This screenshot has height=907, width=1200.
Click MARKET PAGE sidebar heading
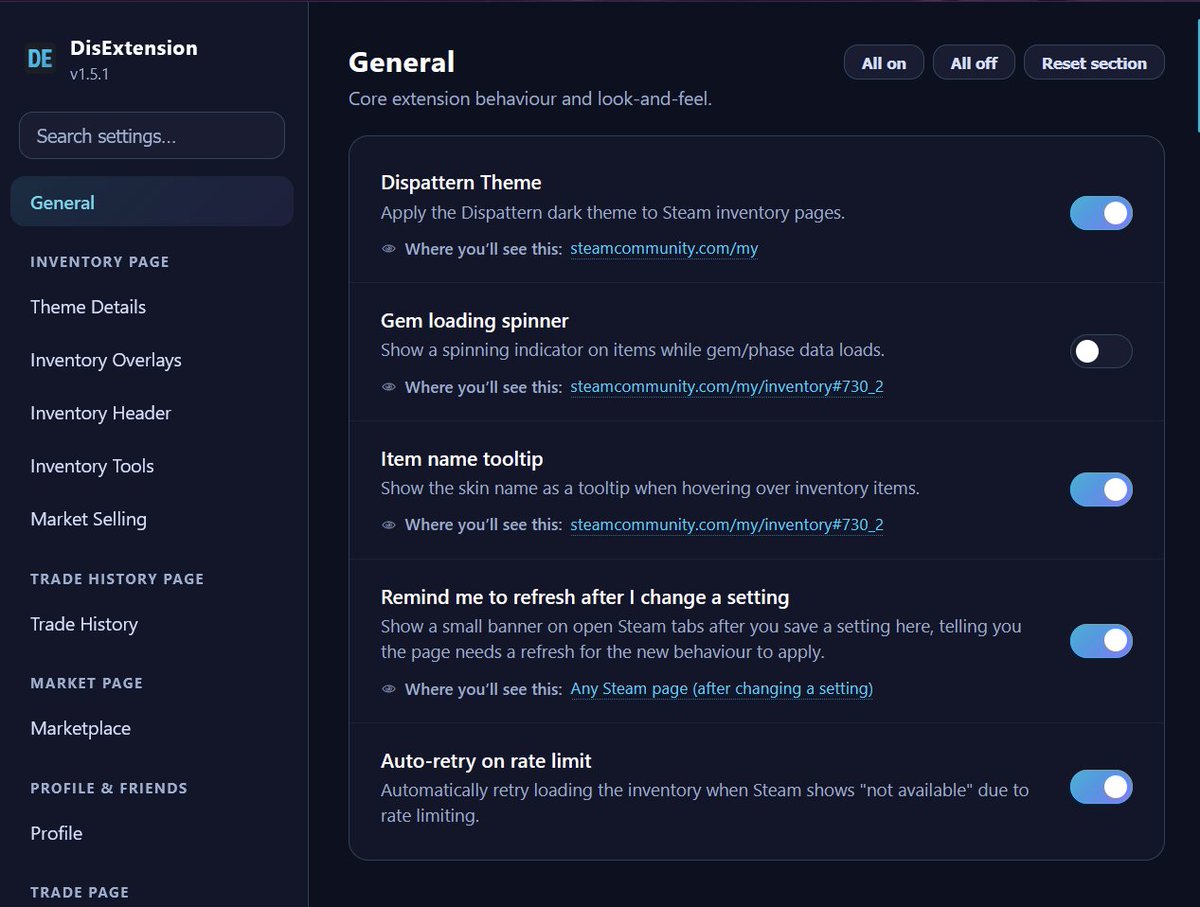87,683
